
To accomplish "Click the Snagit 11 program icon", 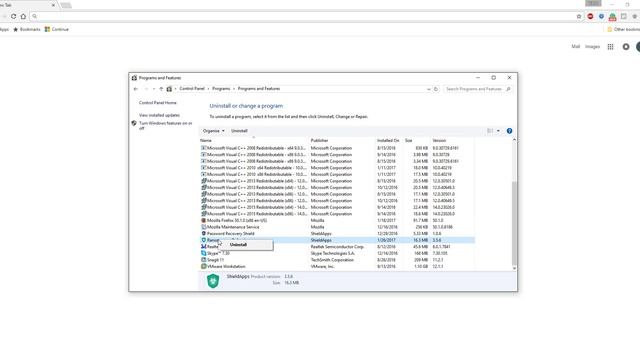I will point(204,260).
